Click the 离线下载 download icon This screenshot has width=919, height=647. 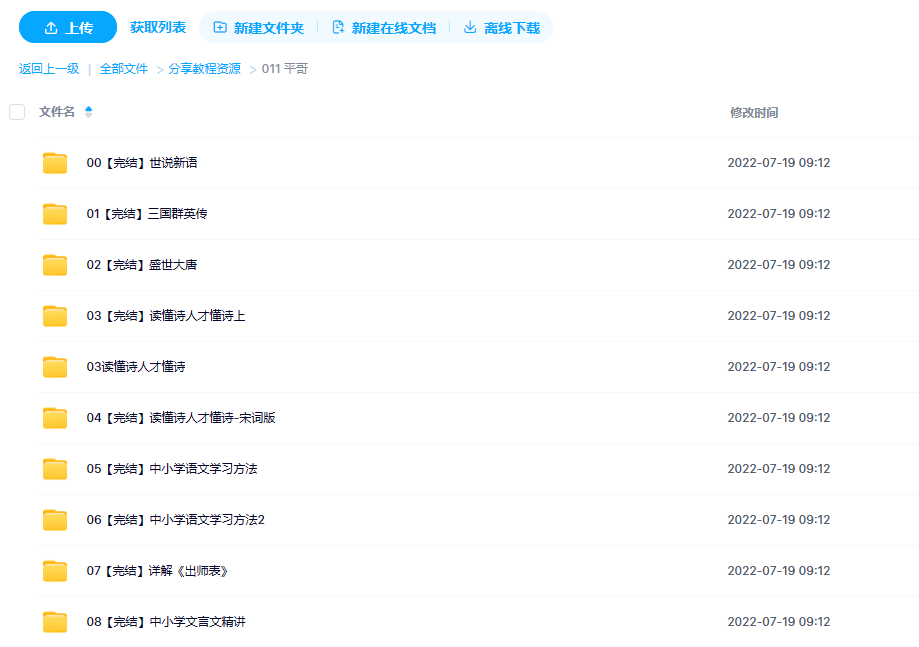[x=468, y=28]
